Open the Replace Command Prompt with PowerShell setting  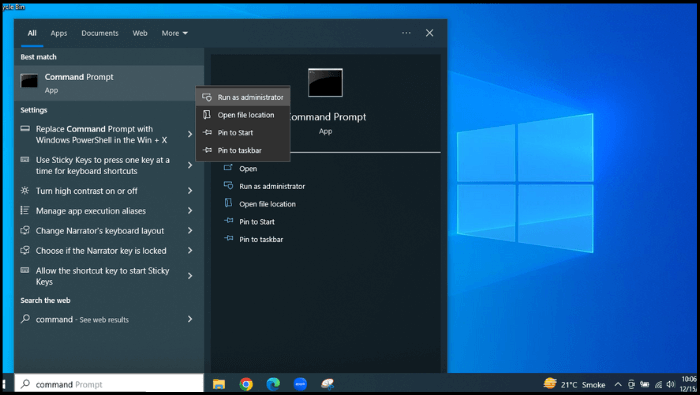click(109, 134)
